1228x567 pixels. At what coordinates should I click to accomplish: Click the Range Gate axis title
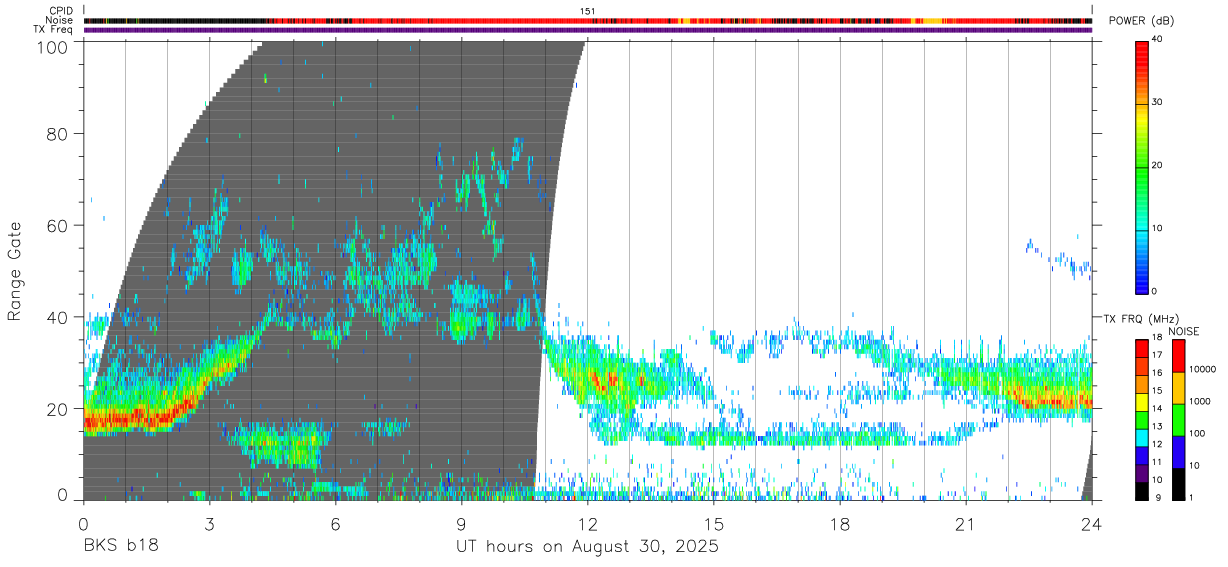pyautogui.click(x=15, y=271)
